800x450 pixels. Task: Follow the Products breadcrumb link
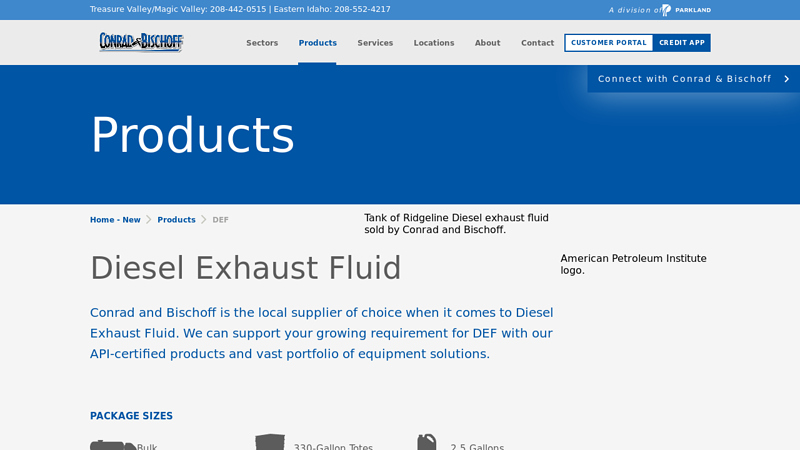[x=176, y=220]
